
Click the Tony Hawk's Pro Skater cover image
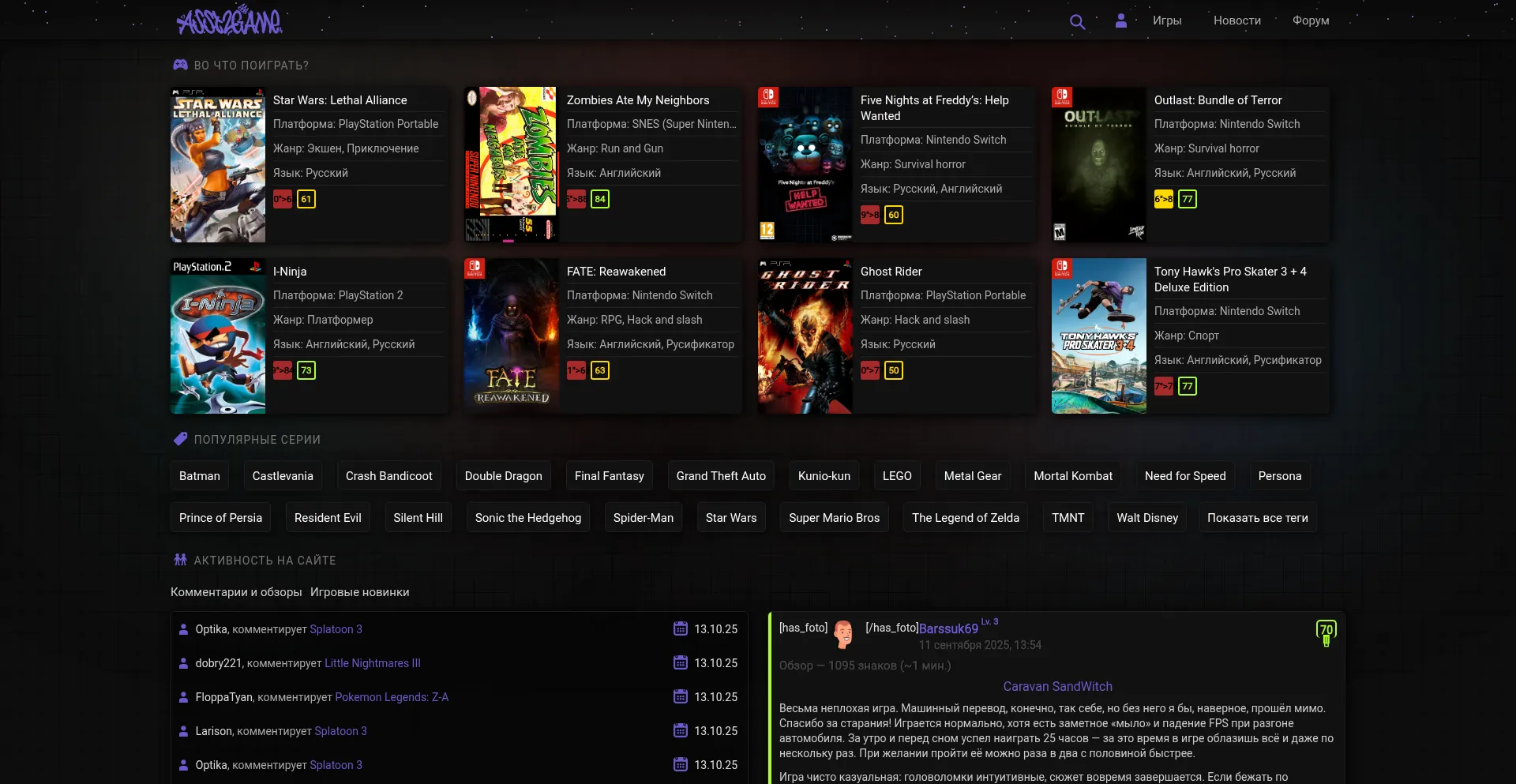pyautogui.click(x=1098, y=336)
